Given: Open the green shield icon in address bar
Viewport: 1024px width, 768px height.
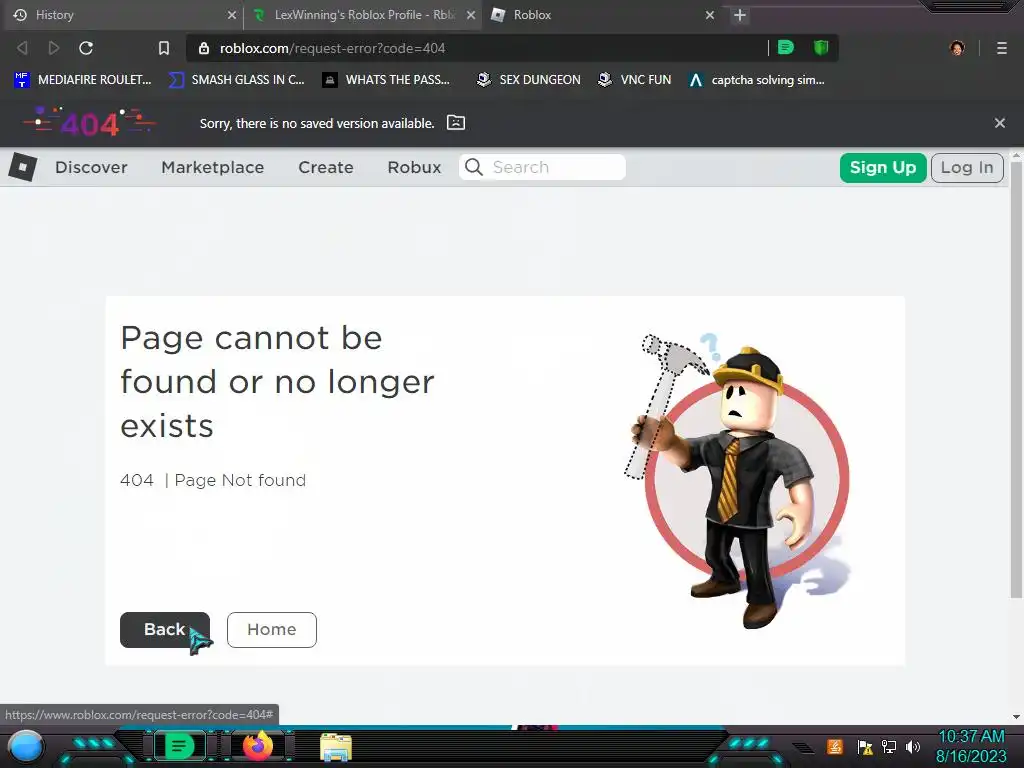Looking at the screenshot, I should 821,47.
